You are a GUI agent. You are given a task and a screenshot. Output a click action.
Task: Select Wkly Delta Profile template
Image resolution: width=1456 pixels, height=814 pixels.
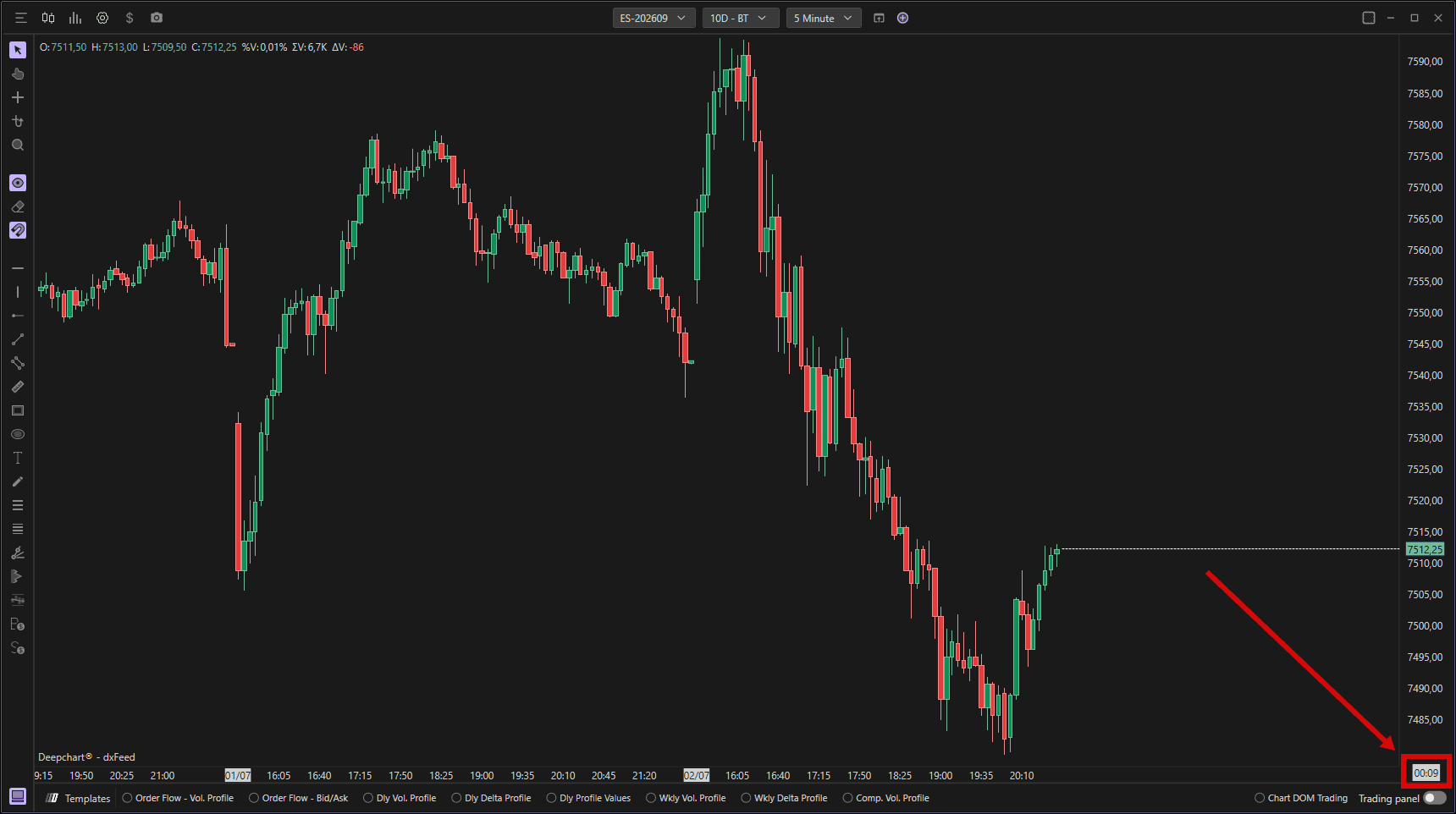pos(785,798)
